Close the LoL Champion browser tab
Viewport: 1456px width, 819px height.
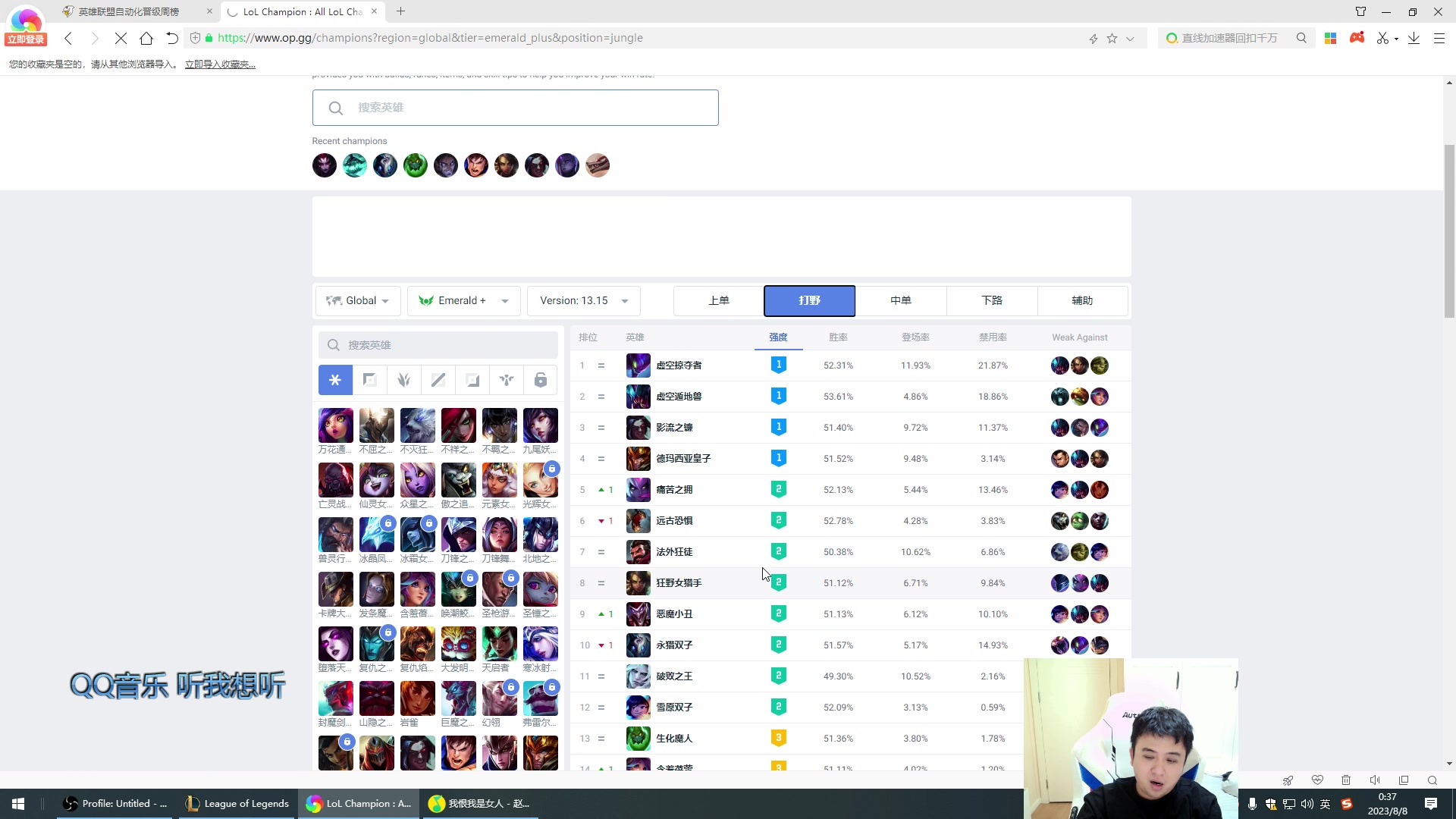(374, 11)
